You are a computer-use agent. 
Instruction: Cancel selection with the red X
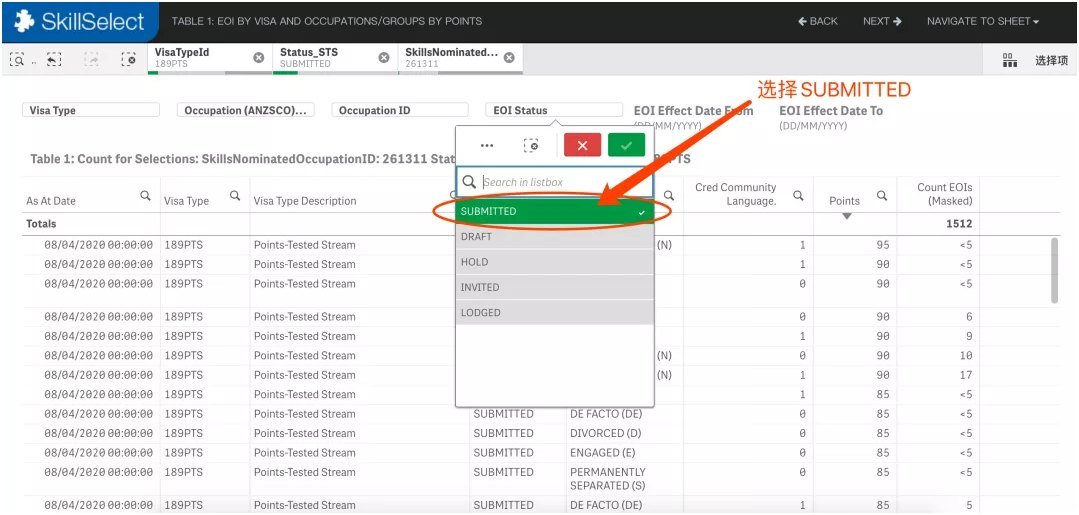pyautogui.click(x=582, y=145)
